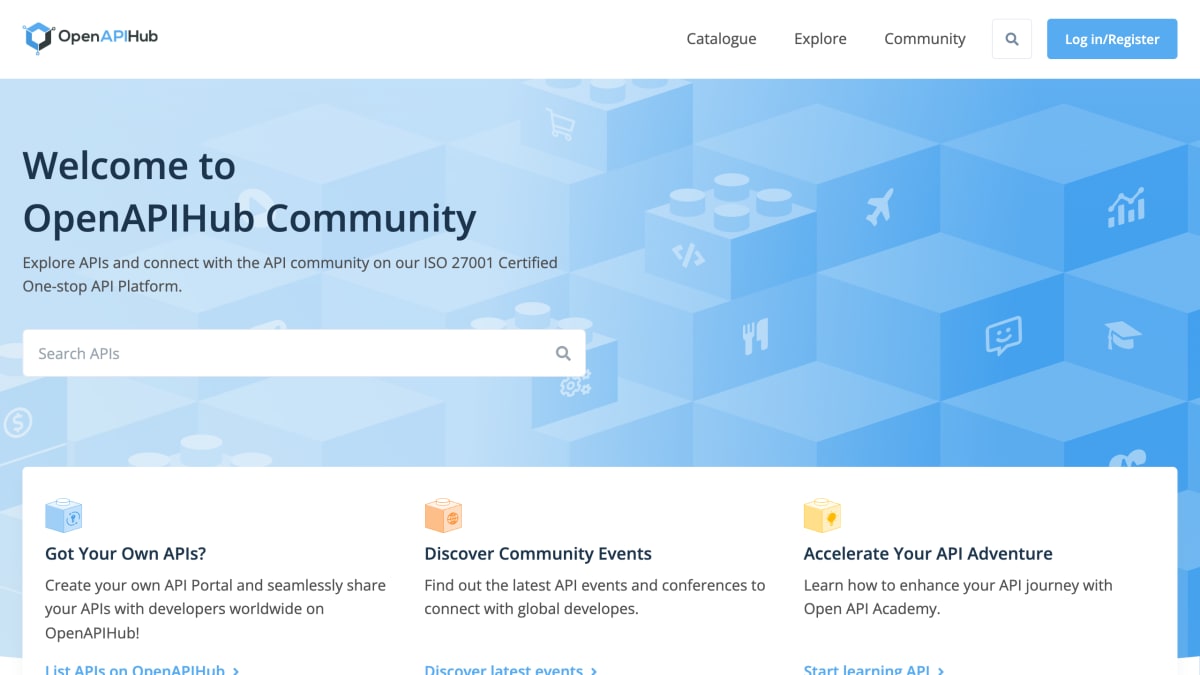Screen dimensions: 1200x675
Task: Click the yellow lightbulb brick icon above Accelerate
Action: 822,516
